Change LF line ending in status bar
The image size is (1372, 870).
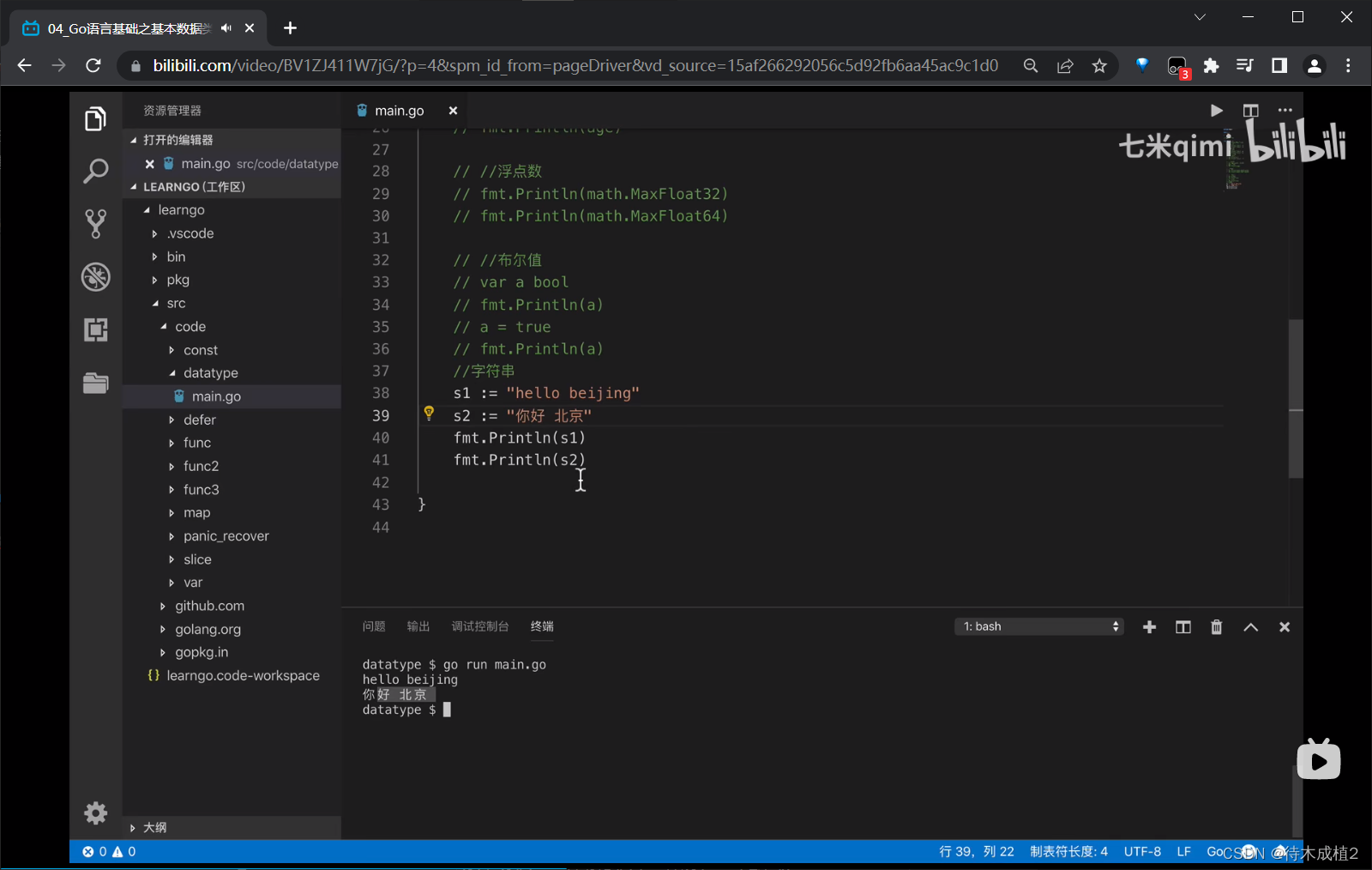1183,851
